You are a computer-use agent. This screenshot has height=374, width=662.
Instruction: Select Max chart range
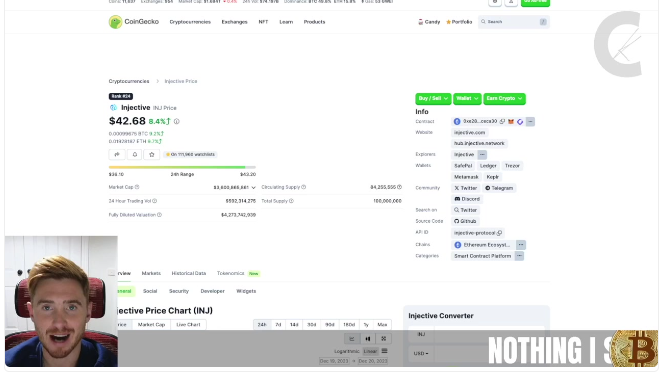tap(382, 325)
